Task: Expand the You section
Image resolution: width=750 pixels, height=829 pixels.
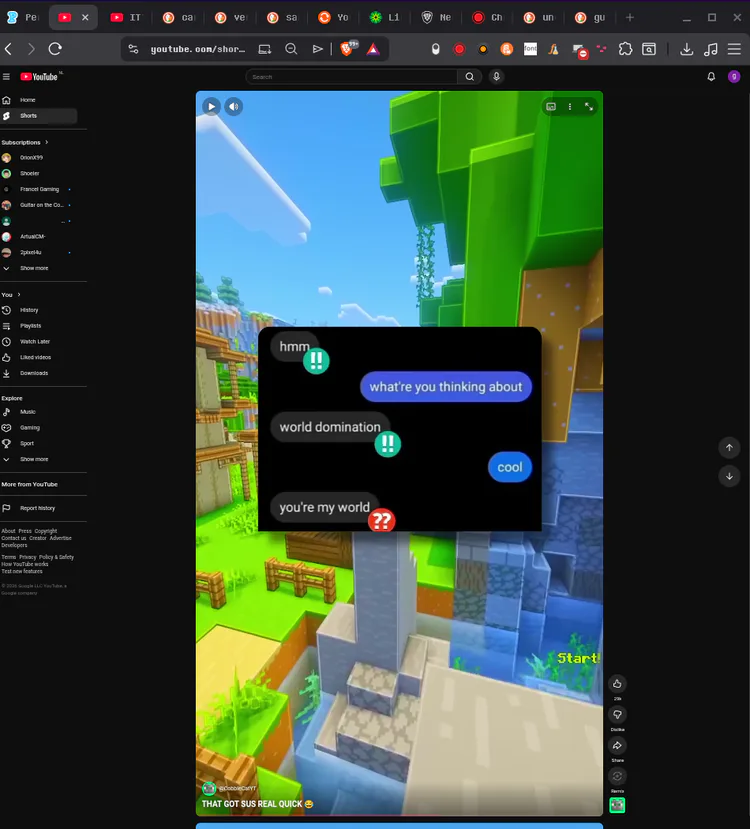Action: pyautogui.click(x=11, y=294)
